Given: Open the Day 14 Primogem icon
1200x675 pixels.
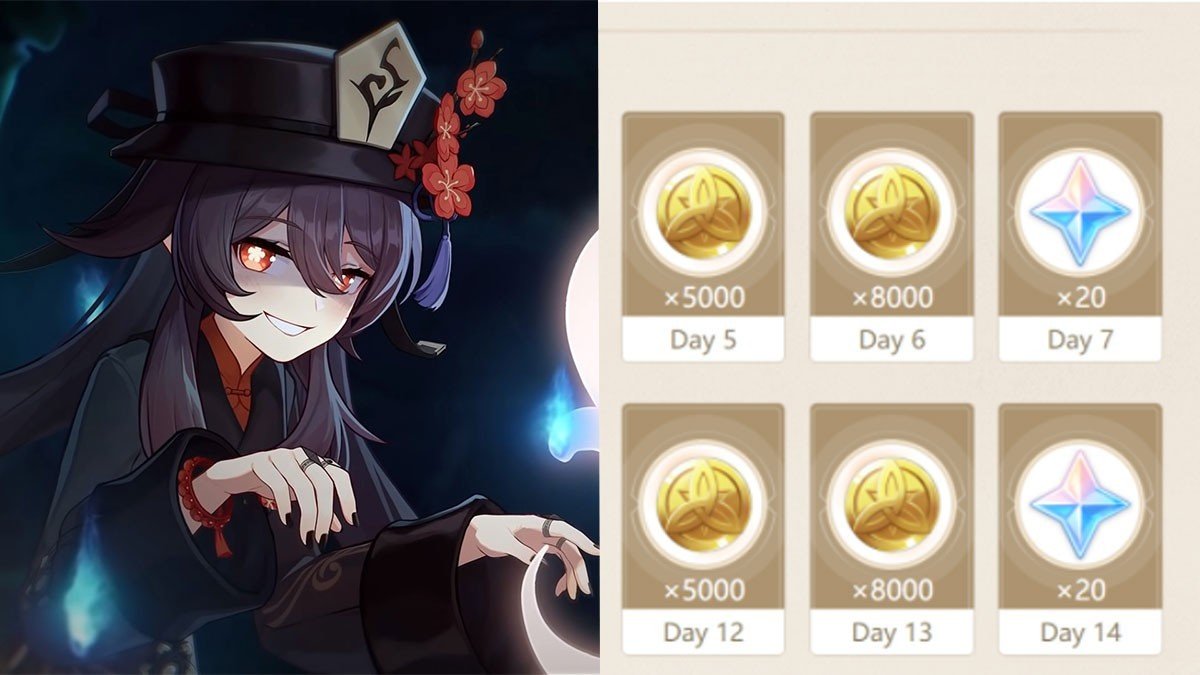Looking at the screenshot, I should tap(1079, 504).
